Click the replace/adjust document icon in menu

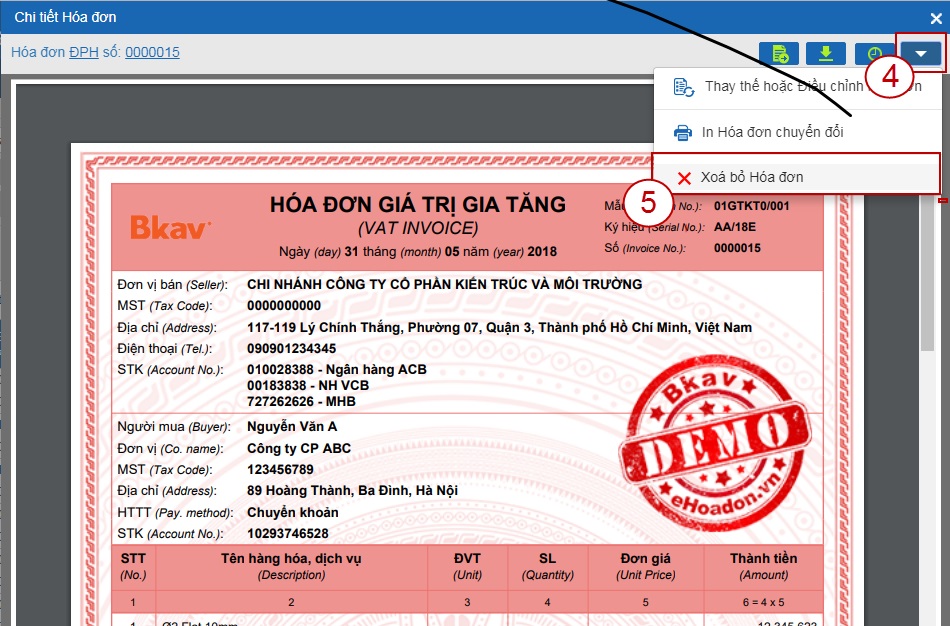[684, 87]
